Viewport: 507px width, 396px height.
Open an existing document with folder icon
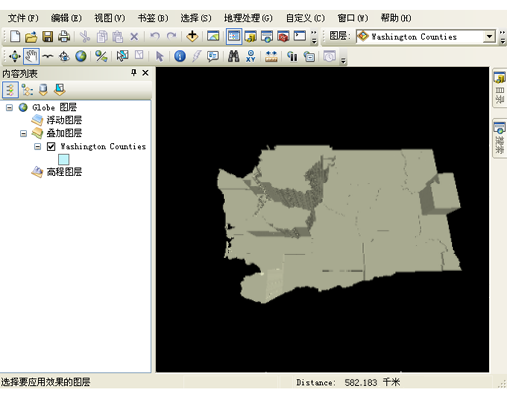click(x=31, y=36)
